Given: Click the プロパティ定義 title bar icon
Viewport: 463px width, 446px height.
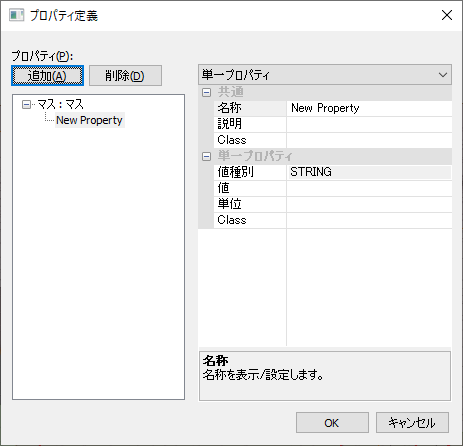Looking at the screenshot, I should tap(16, 15).
